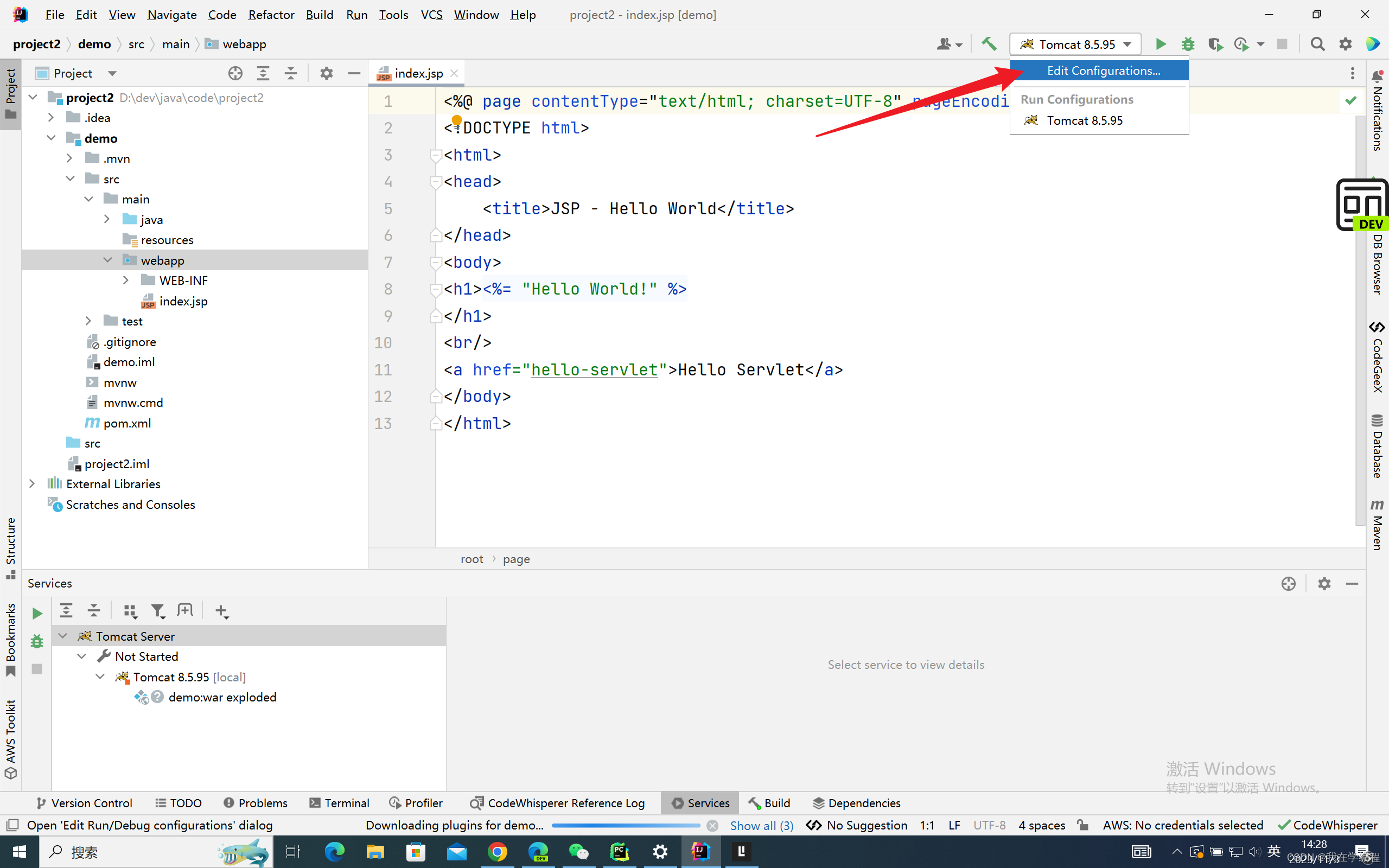Open the Filter icon in Services toolbar

pyautogui.click(x=157, y=611)
